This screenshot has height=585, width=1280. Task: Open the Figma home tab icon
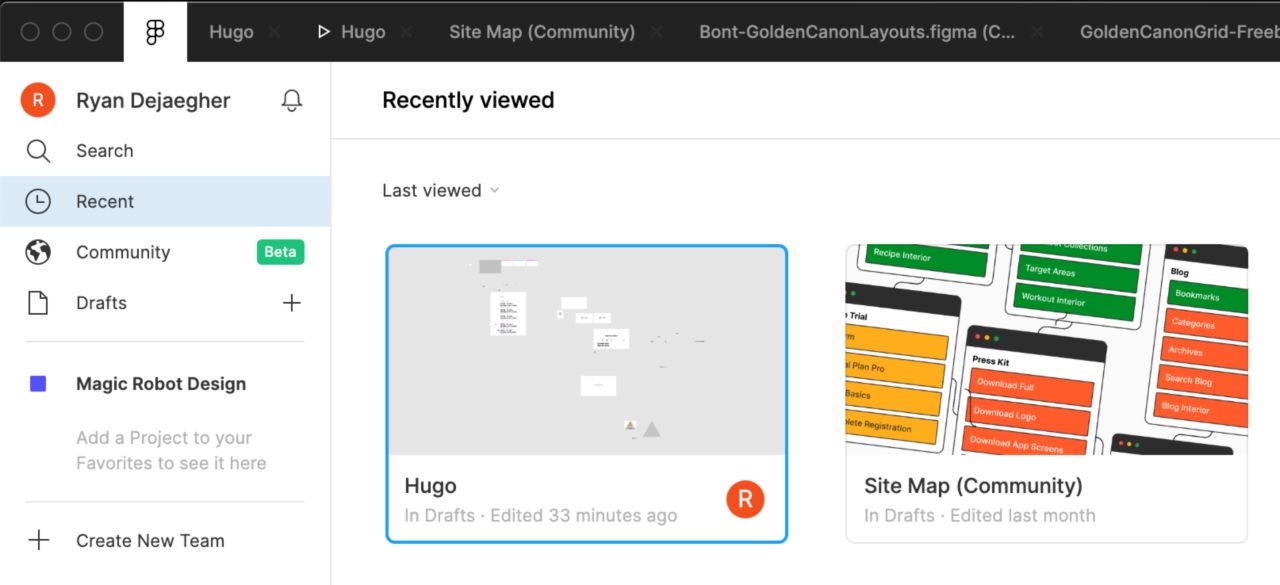[x=155, y=32]
